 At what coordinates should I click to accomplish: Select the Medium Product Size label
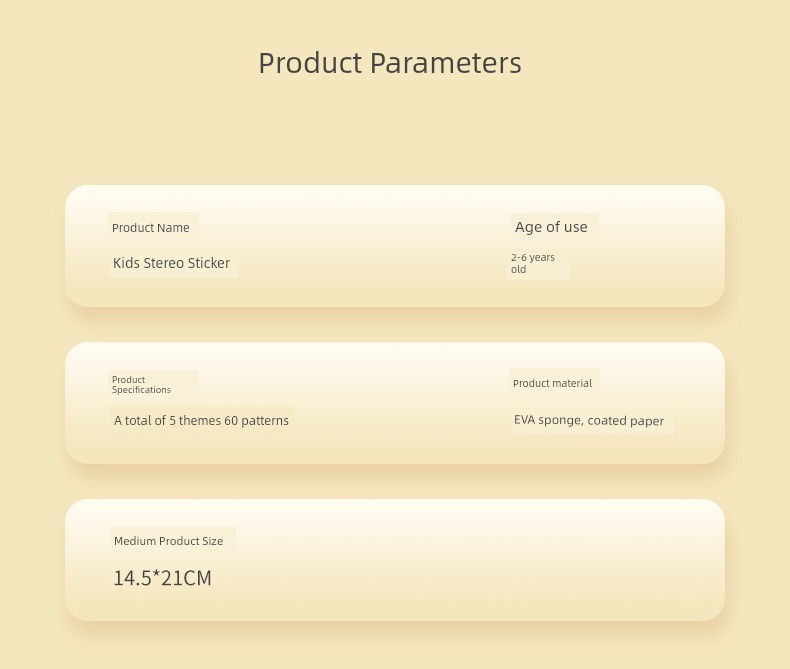point(168,541)
